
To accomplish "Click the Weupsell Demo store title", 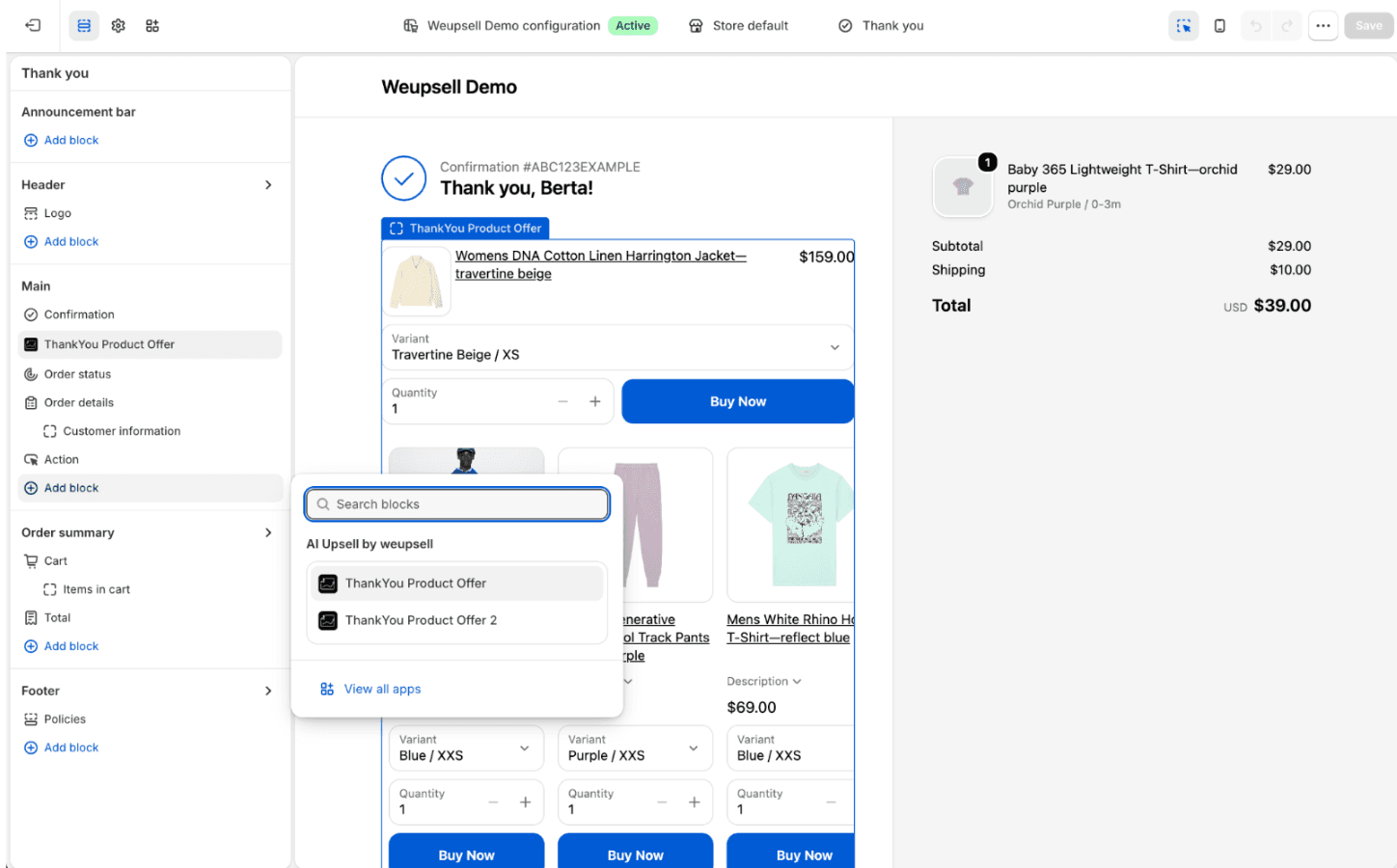I will click(450, 87).
